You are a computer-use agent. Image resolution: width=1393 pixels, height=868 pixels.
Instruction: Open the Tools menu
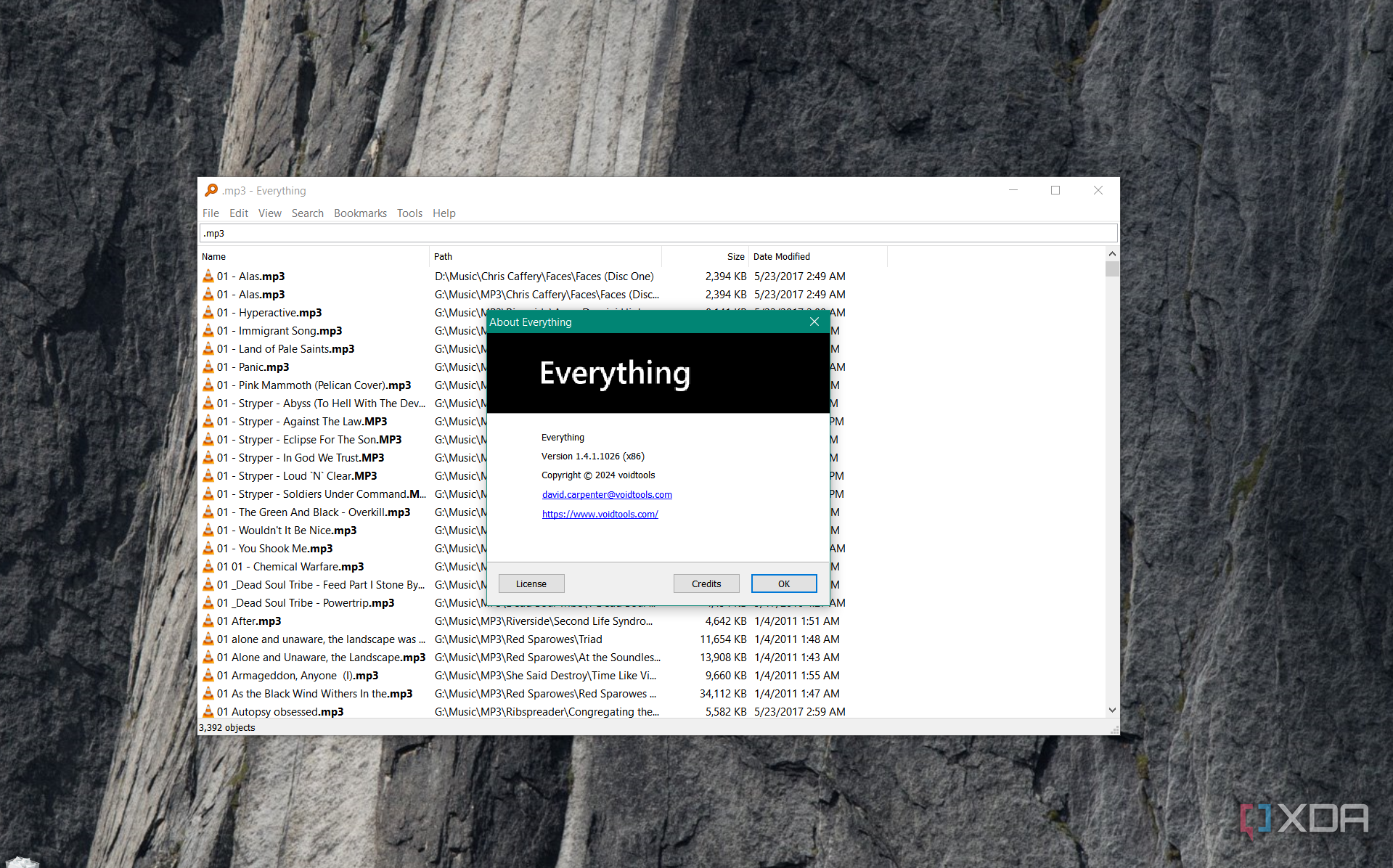tap(409, 213)
